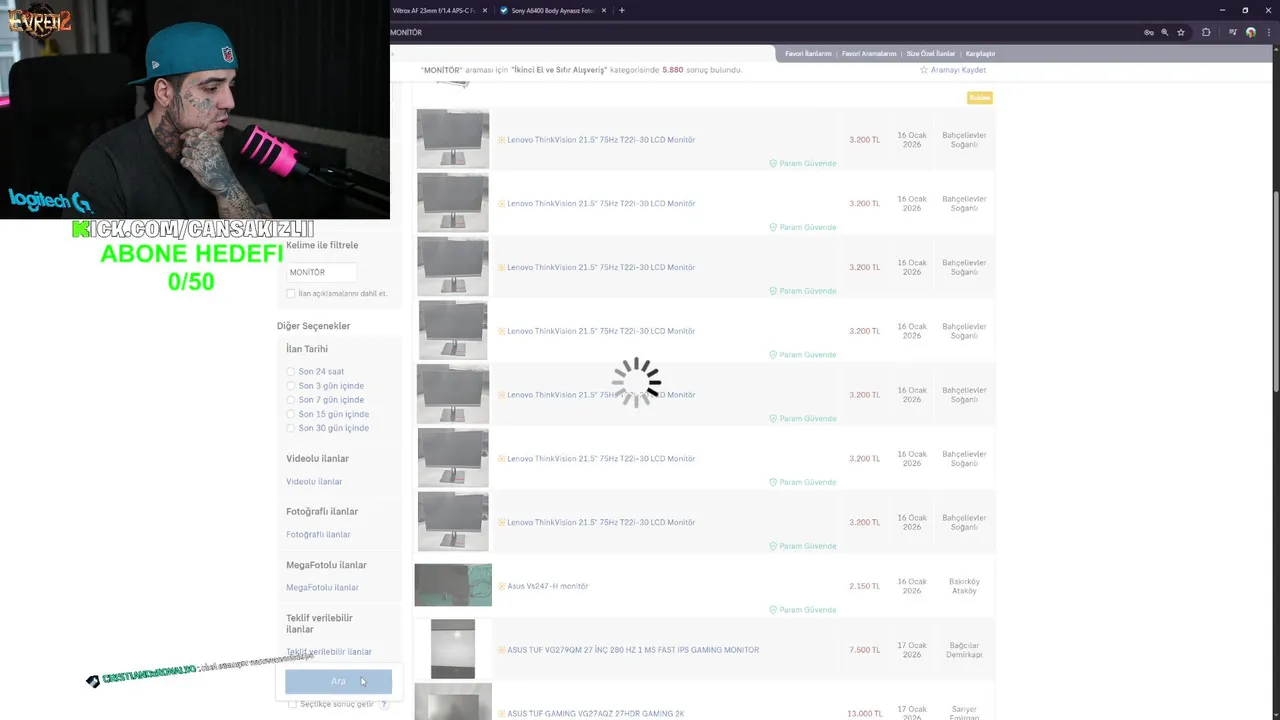Open the browser three-dot menu
Viewport: 1280px width, 720px height.
tap(1269, 32)
